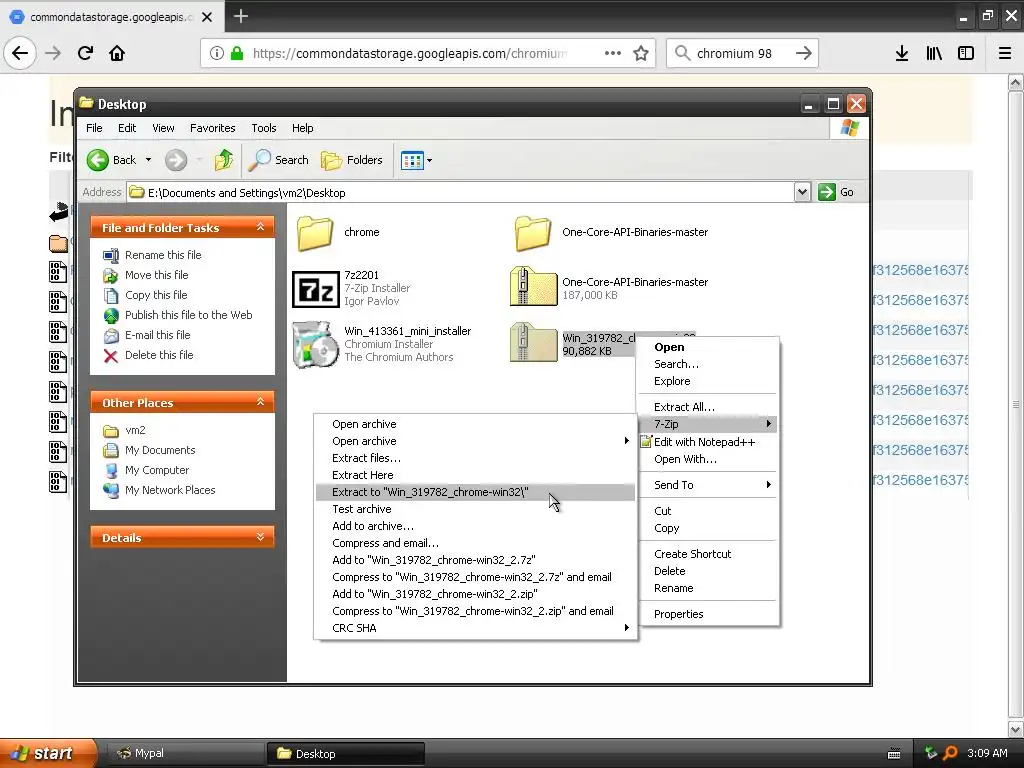Click E-mail this file link
Screen dimensions: 1024x768
[157, 335]
